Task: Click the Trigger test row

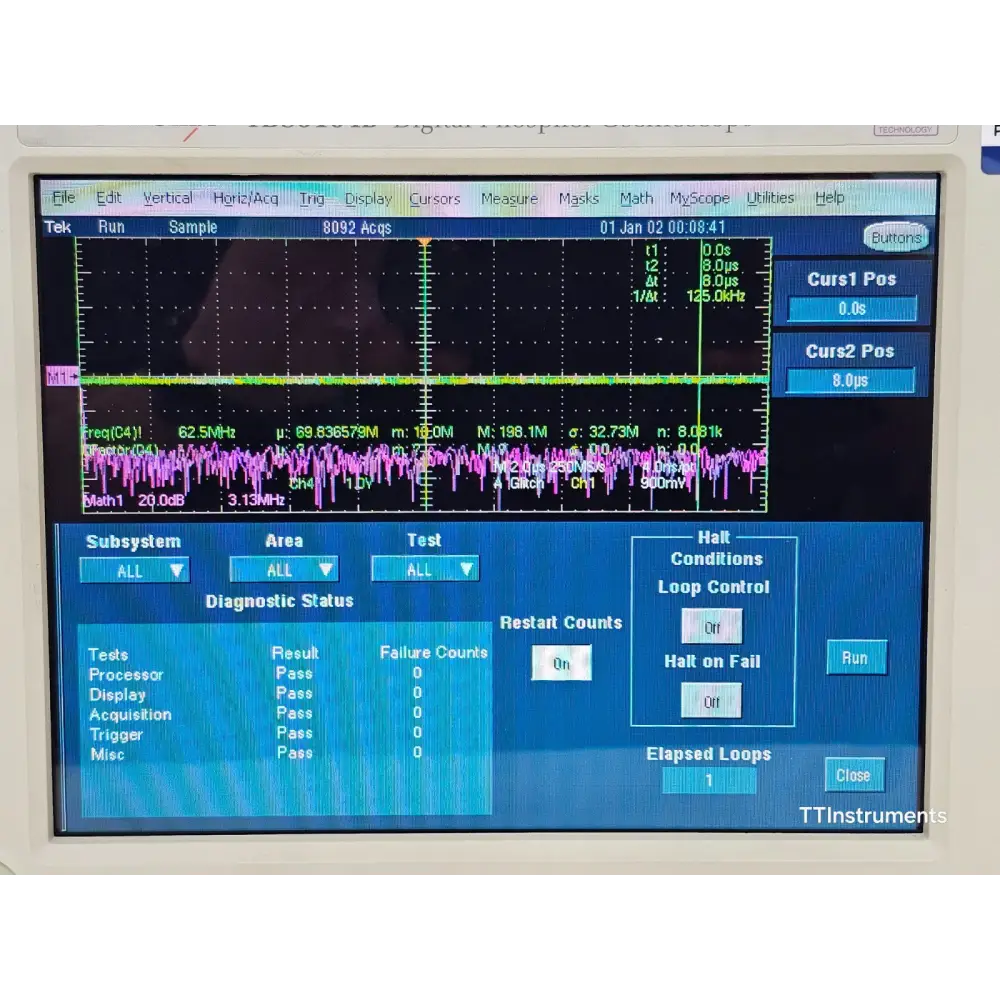Action: click(x=255, y=733)
